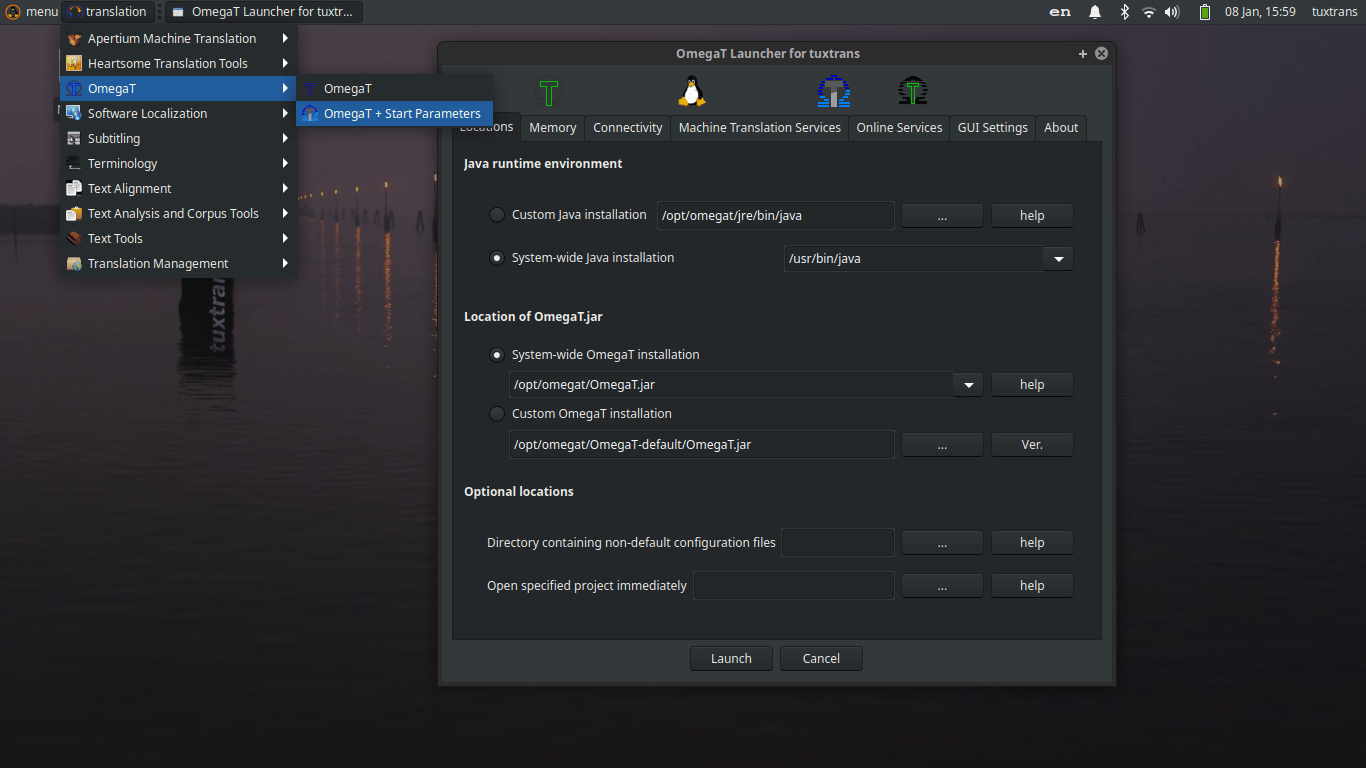Click the clock showing 08 Jan, 15:59
1366x768 pixels.
click(1260, 12)
